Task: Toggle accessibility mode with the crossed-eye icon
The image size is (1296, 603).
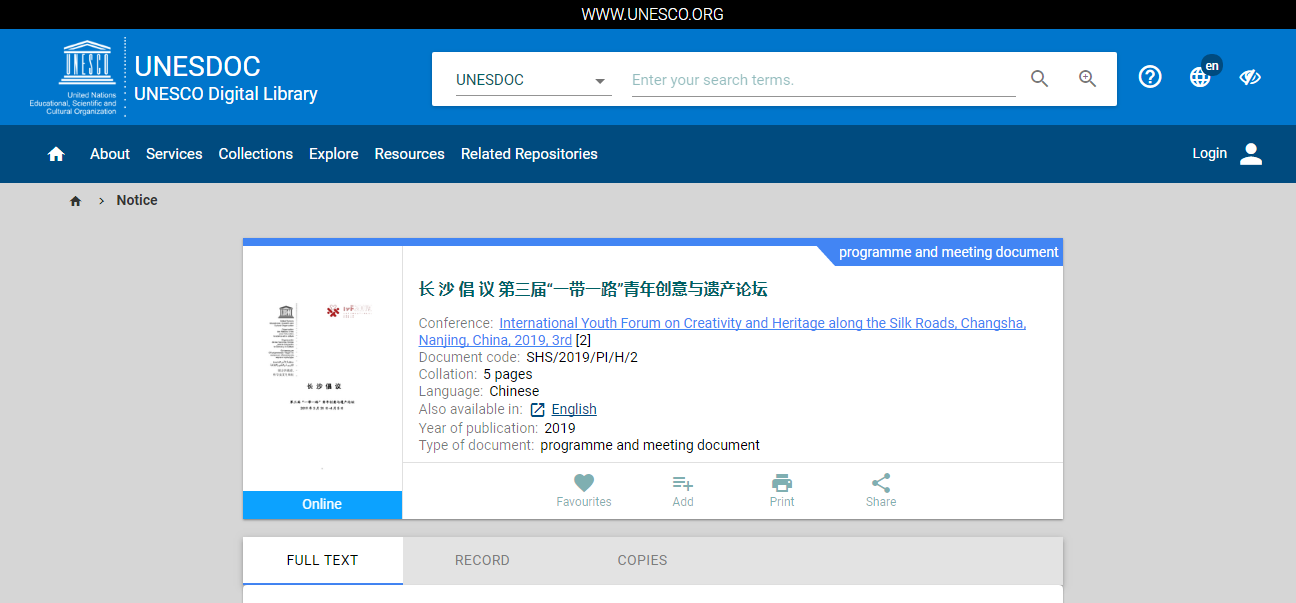Action: click(1250, 77)
